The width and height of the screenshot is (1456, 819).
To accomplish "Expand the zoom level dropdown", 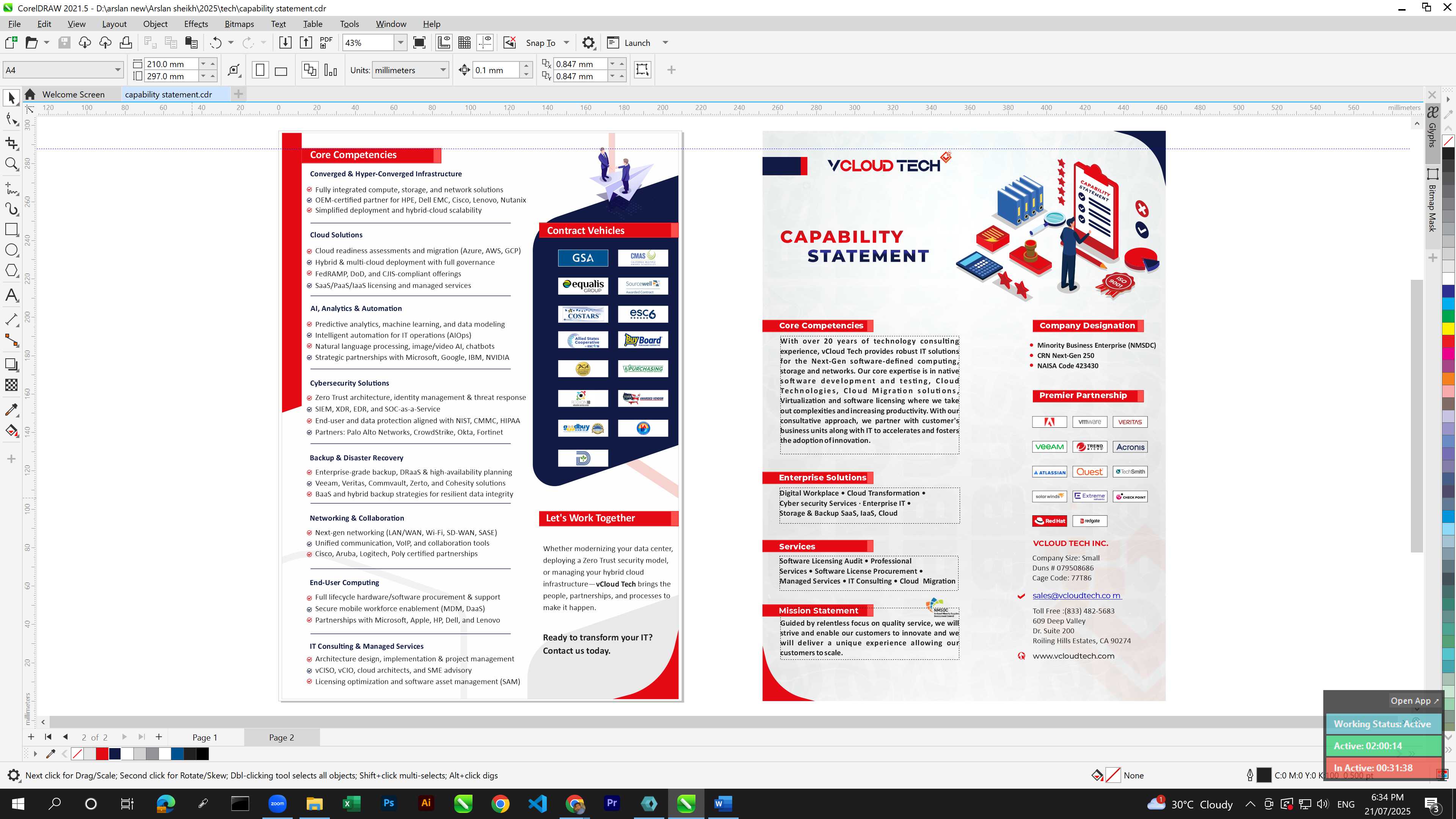I will coord(401,43).
